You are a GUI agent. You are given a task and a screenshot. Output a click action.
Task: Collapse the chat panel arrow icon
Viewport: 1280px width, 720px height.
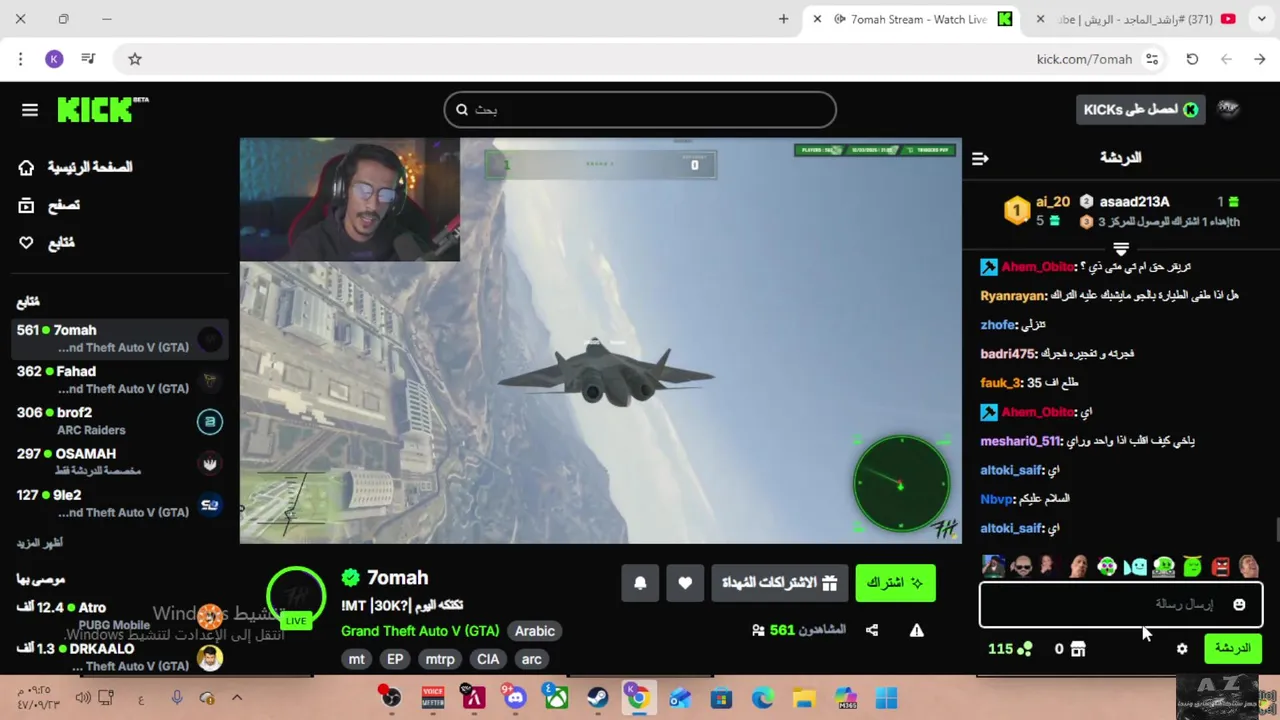click(980, 158)
